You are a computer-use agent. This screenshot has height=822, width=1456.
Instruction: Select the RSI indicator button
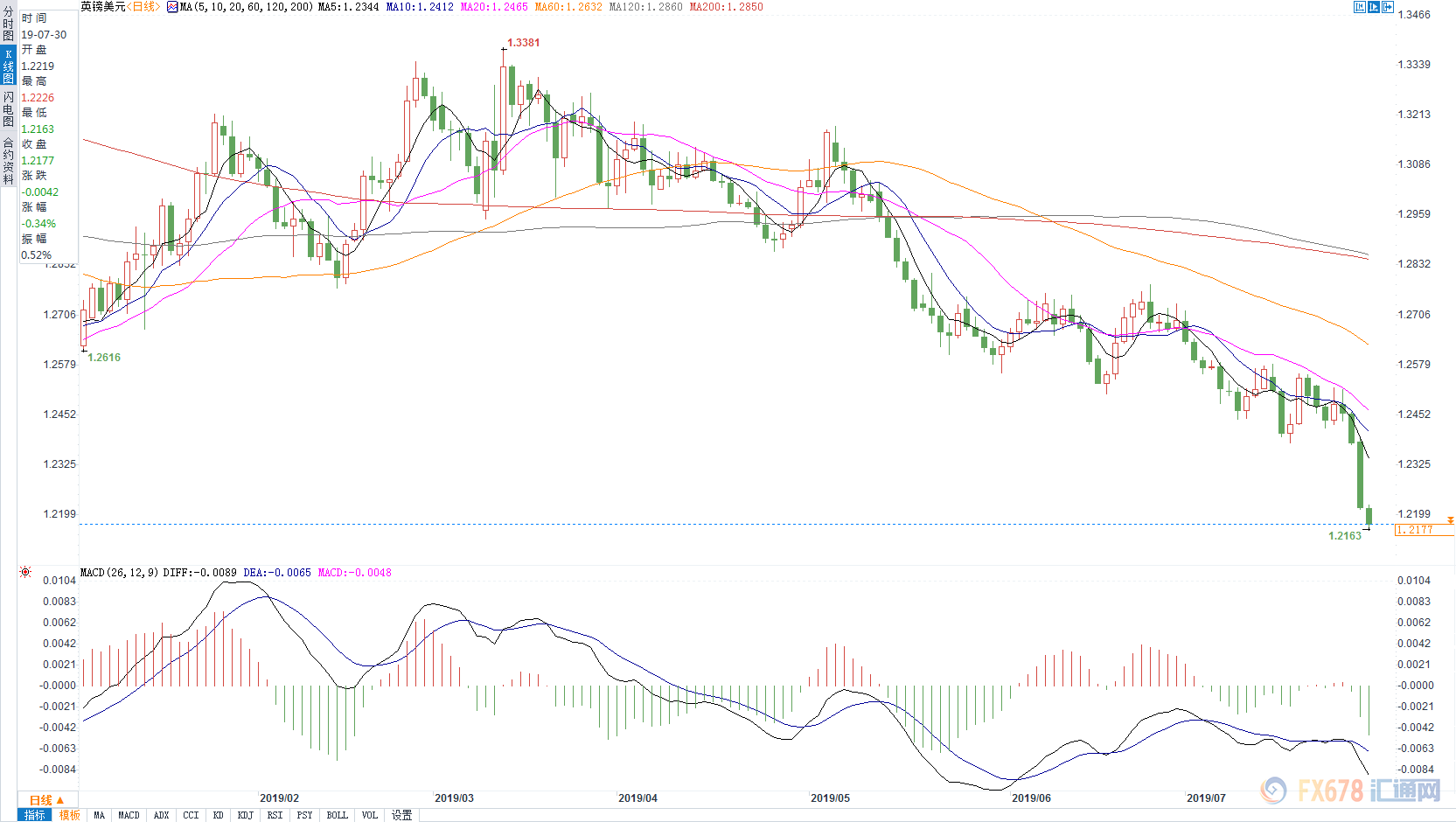point(275,815)
